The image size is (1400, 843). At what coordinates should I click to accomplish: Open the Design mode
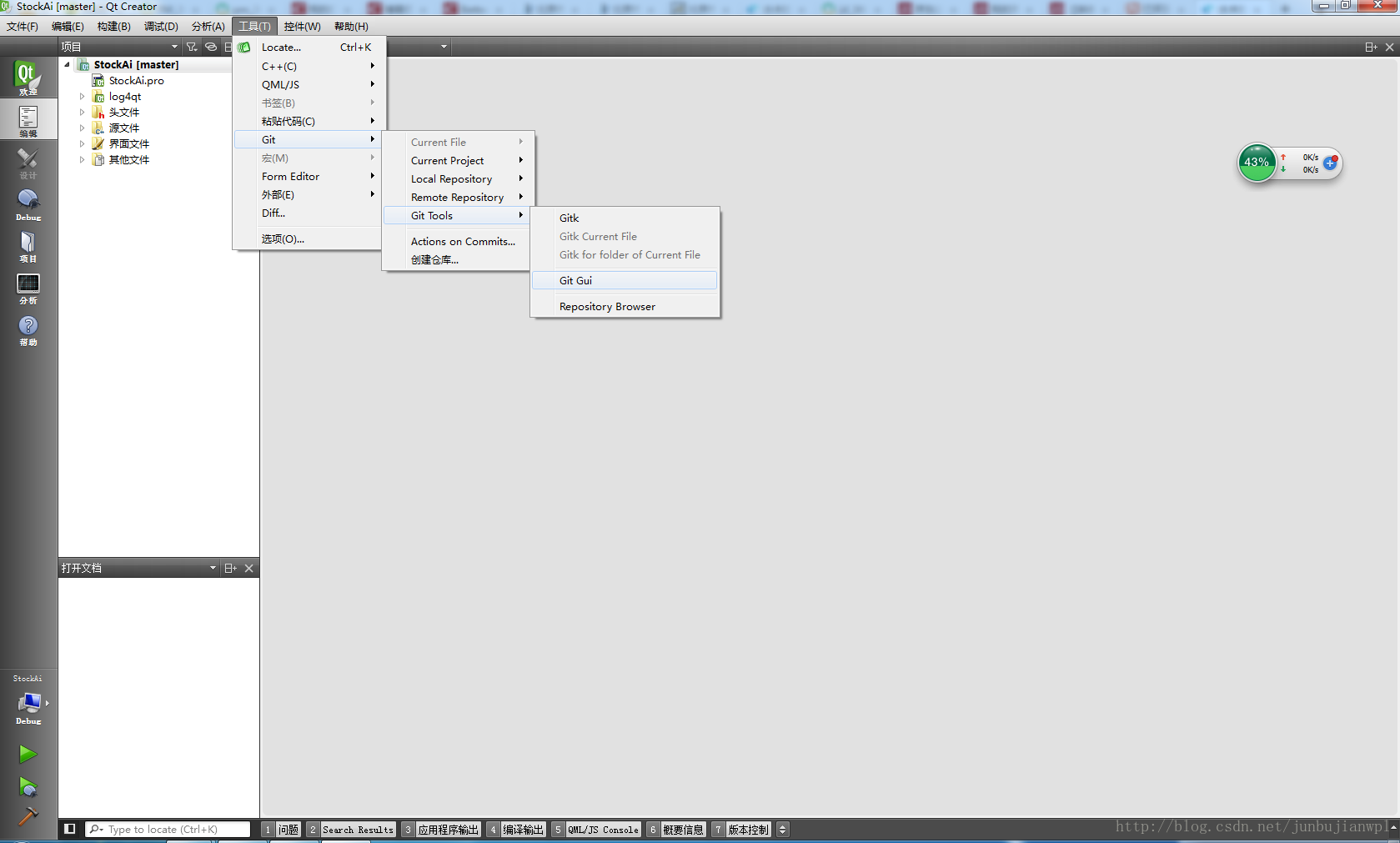(x=28, y=163)
